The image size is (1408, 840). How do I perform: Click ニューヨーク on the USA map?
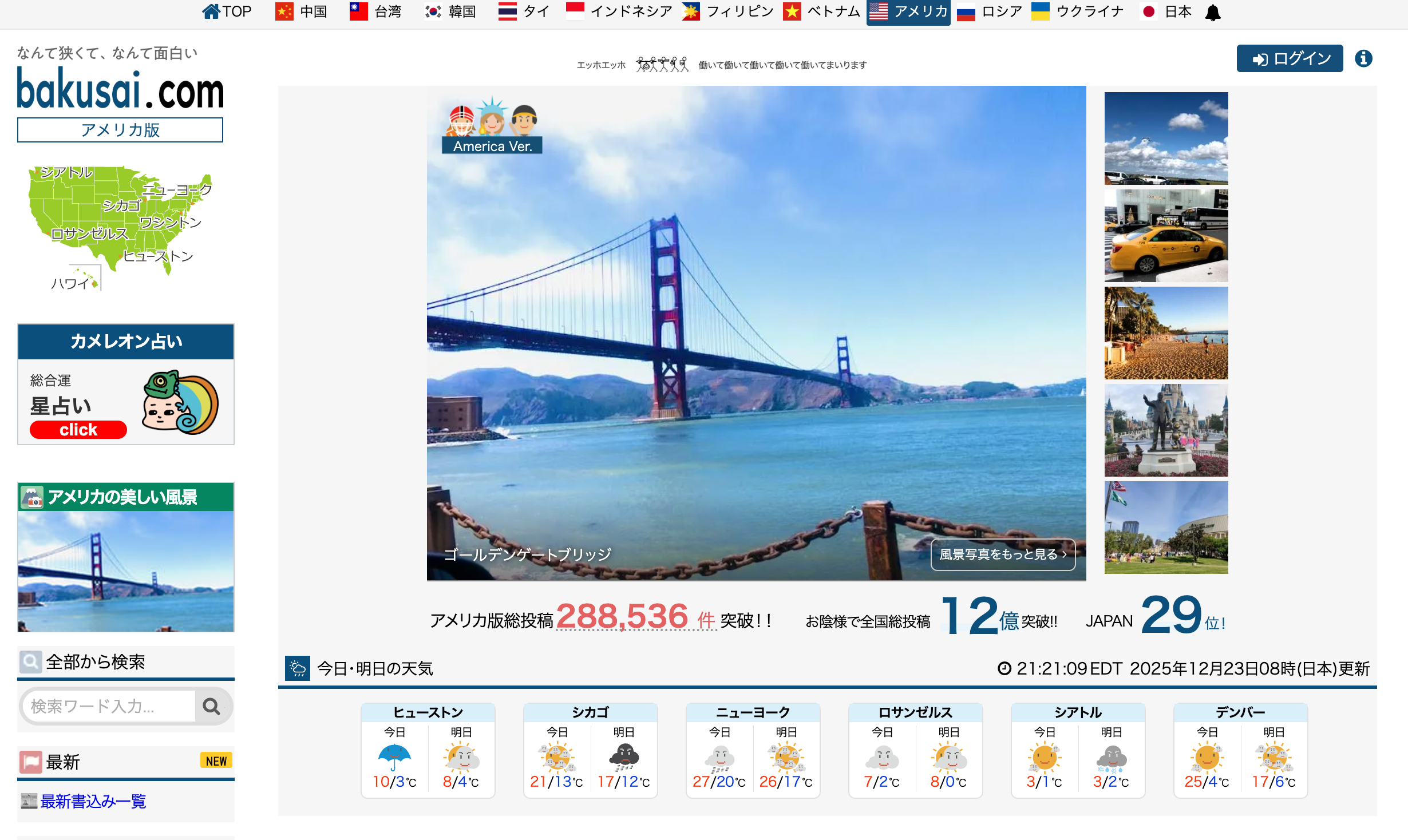[x=177, y=190]
